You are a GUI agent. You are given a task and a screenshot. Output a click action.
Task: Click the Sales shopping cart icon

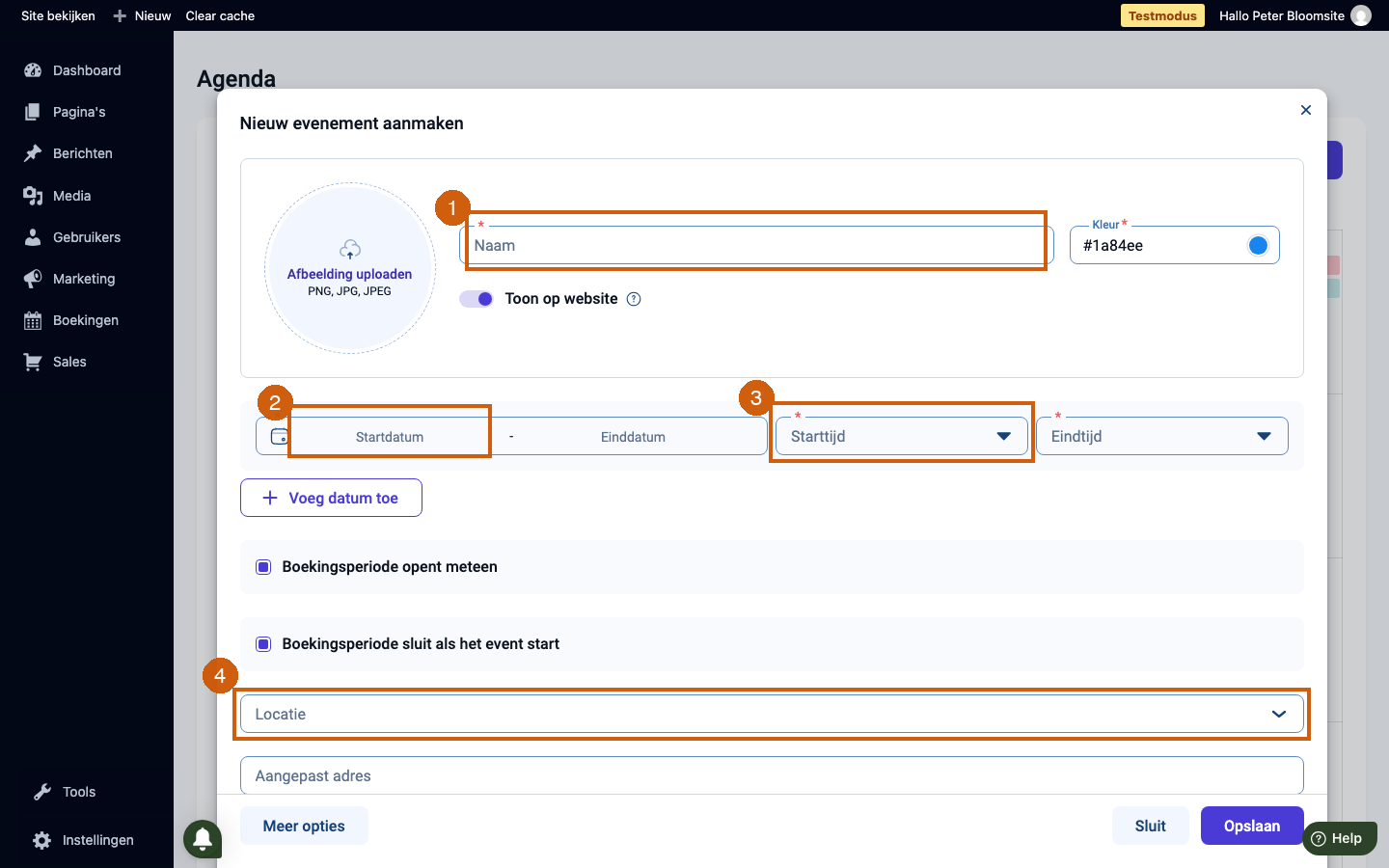point(33,362)
